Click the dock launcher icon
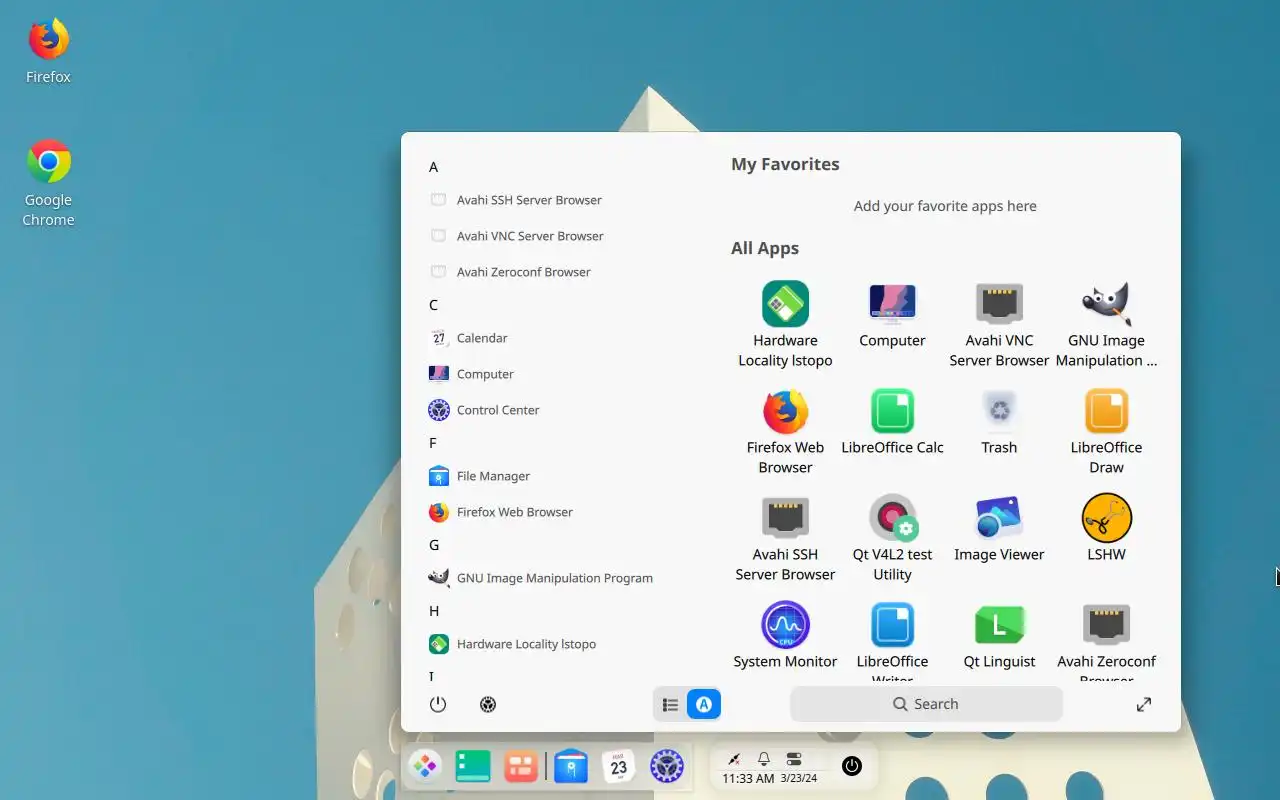Screen dimensions: 1280x800 pyautogui.click(x=425, y=767)
